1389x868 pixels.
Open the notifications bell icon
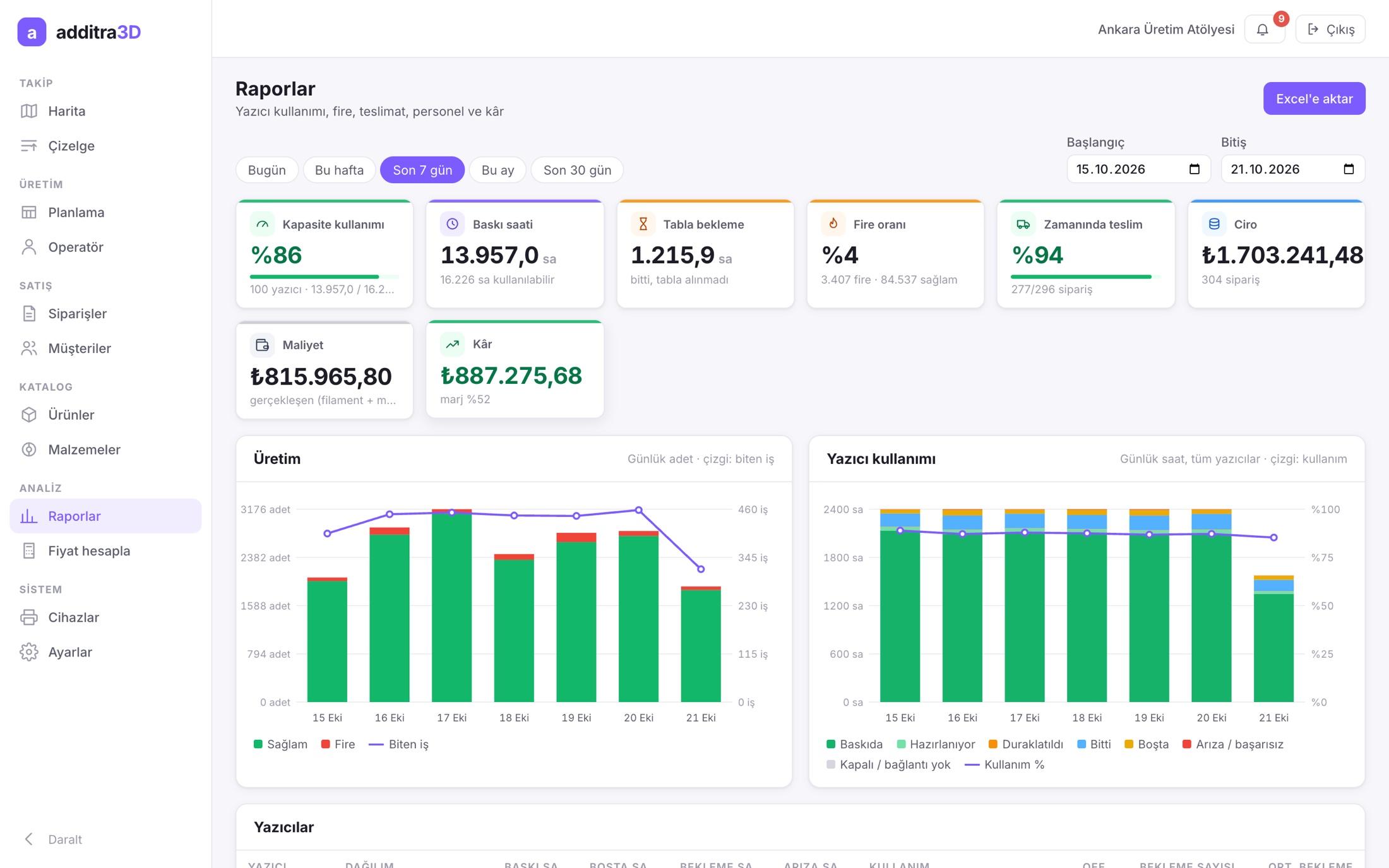[x=1263, y=30]
